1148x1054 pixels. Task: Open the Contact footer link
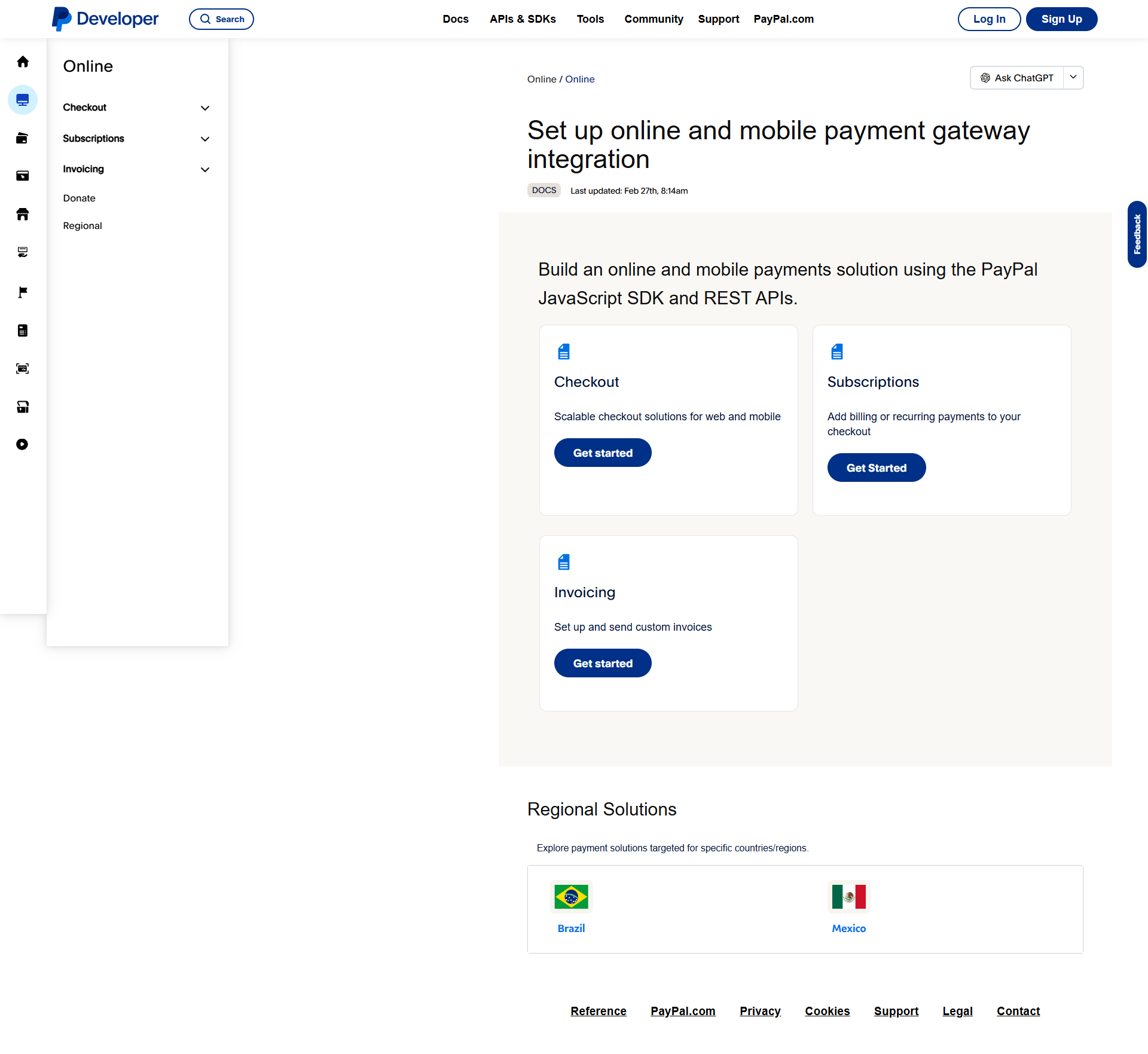[1018, 1011]
